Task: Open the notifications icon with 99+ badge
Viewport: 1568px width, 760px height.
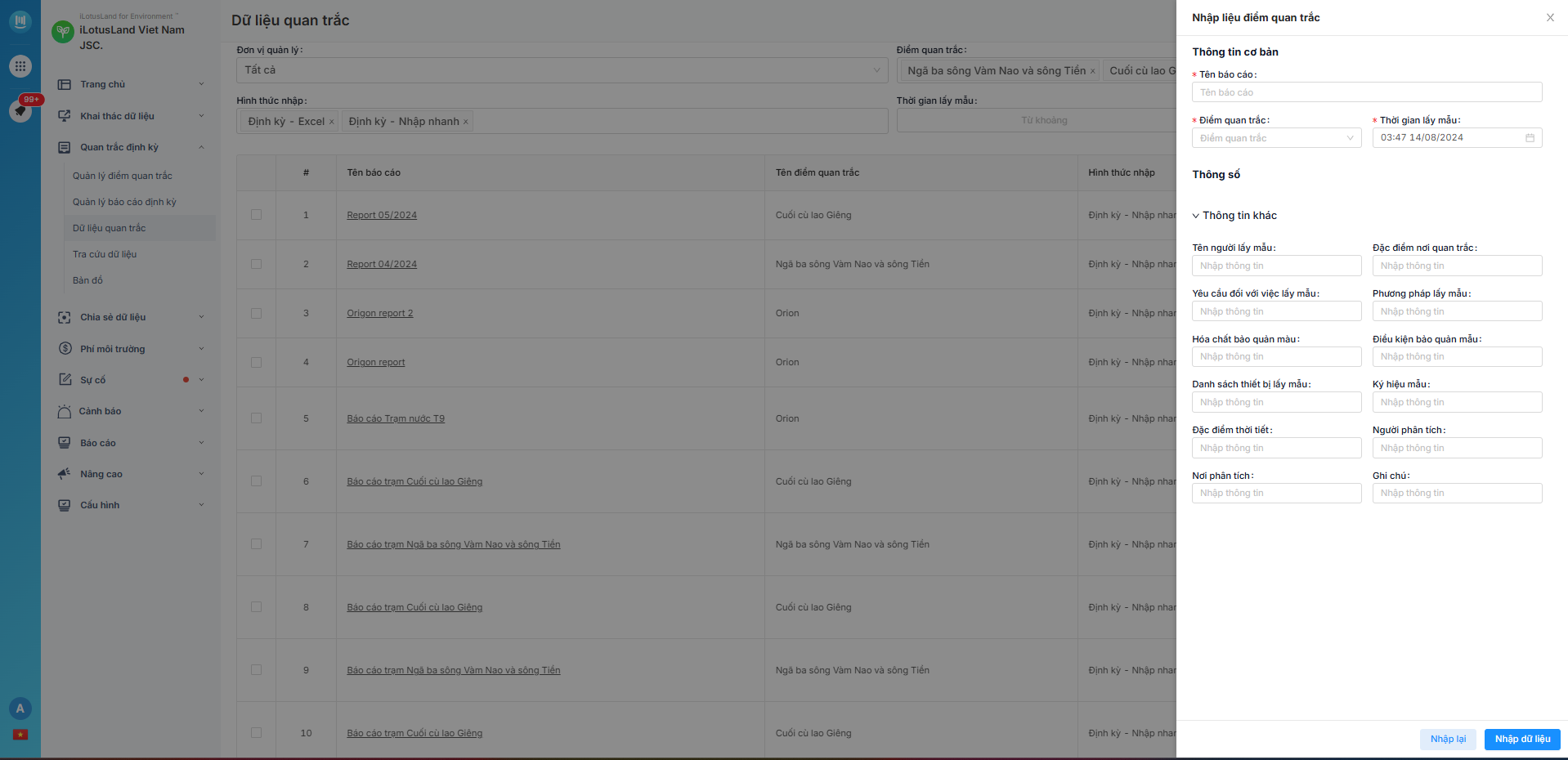Action: (x=20, y=110)
